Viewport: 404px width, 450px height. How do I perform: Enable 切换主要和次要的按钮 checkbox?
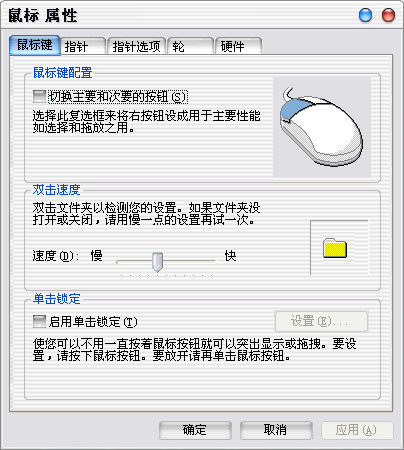tap(39, 96)
